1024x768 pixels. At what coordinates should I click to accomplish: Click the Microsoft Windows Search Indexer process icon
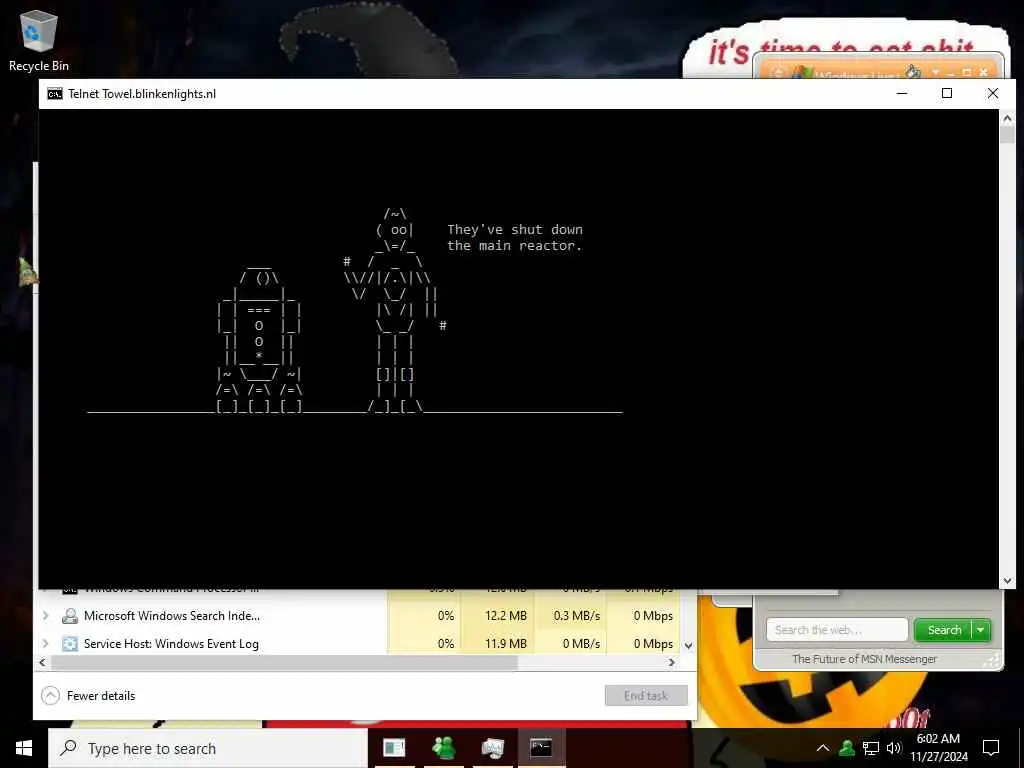coord(70,616)
